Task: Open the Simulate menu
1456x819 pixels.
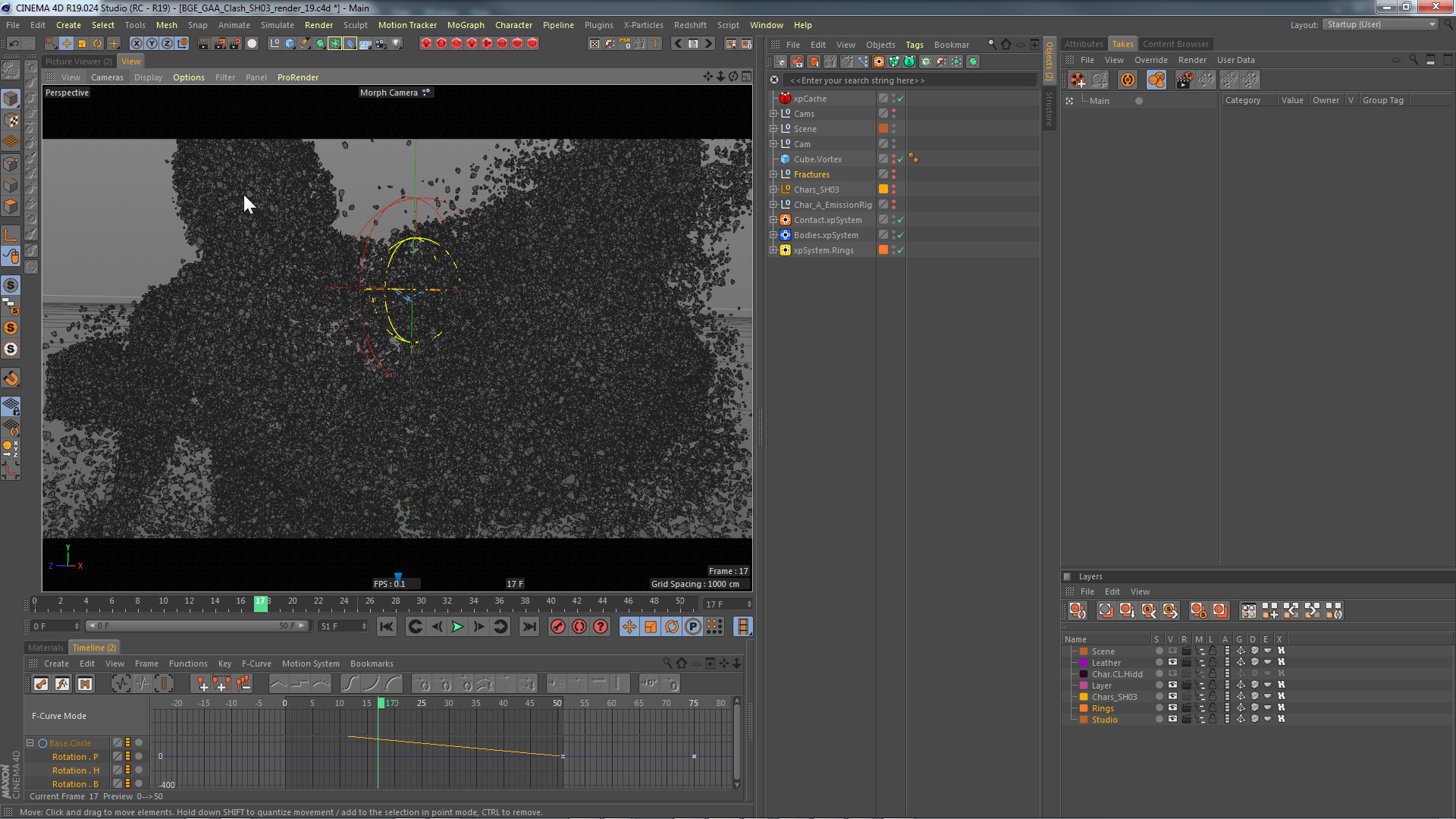Action: pos(278,25)
